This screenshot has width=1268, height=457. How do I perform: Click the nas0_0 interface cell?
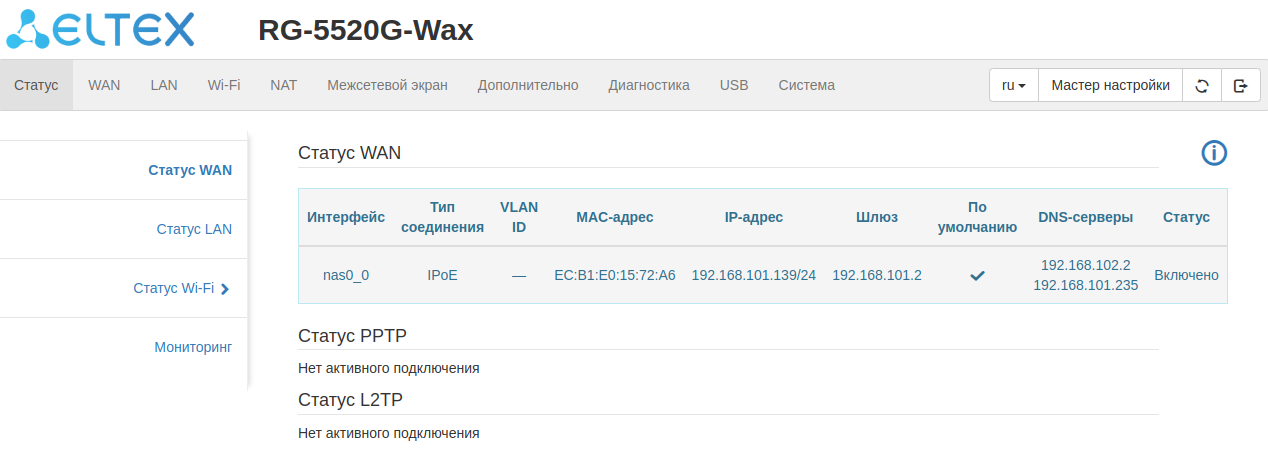point(346,275)
